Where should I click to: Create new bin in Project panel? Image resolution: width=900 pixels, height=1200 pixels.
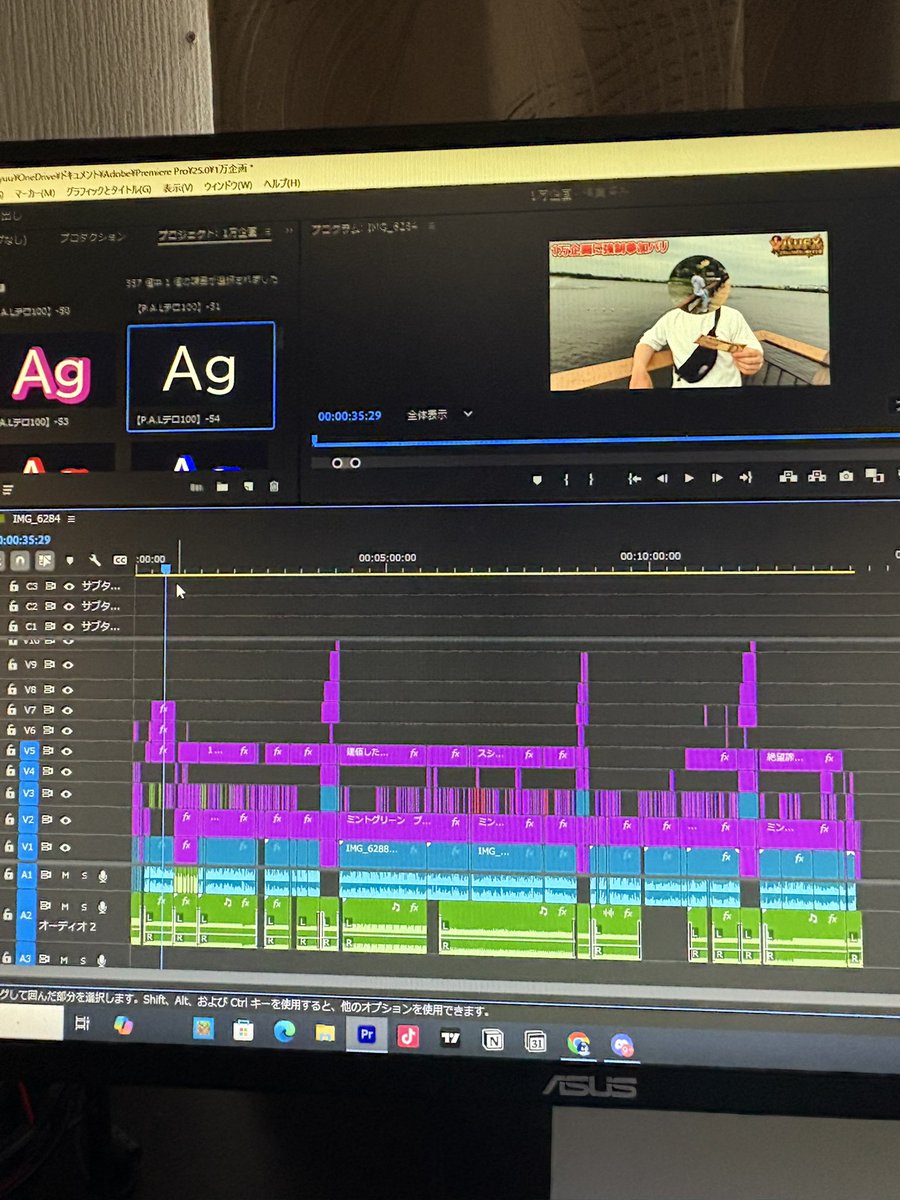pos(222,487)
